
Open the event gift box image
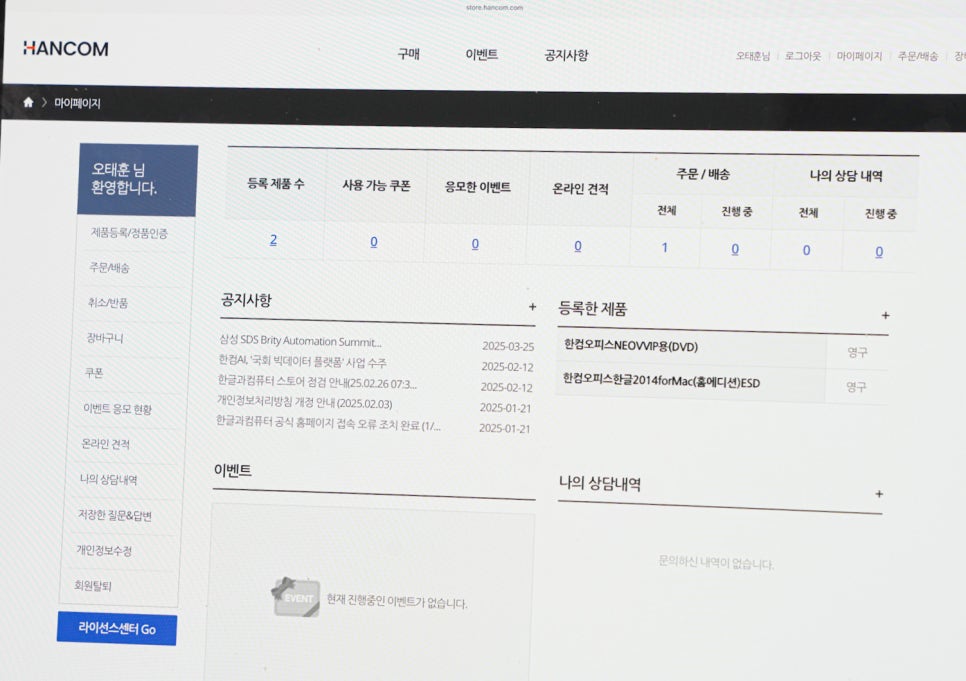[296, 597]
